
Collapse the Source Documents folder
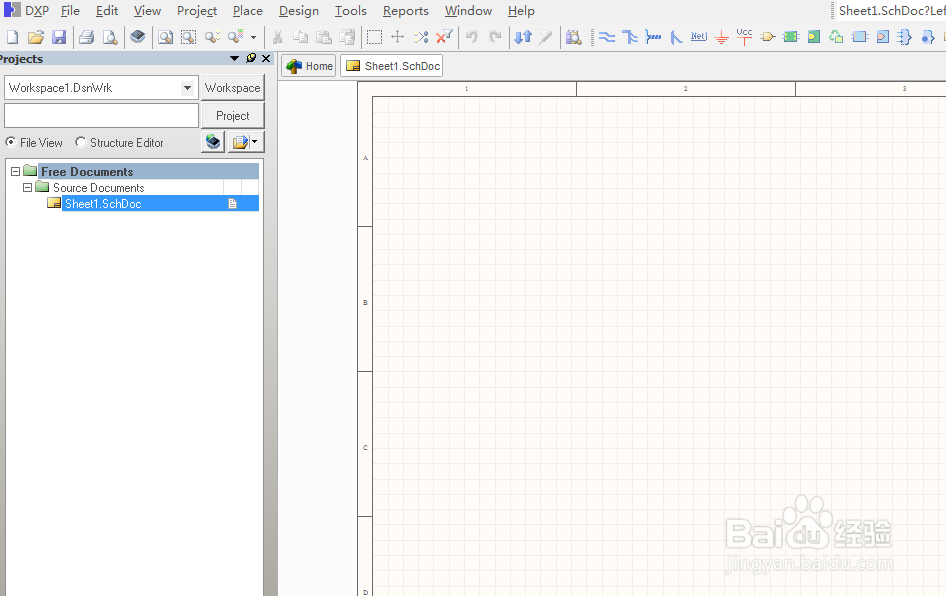[x=28, y=188]
